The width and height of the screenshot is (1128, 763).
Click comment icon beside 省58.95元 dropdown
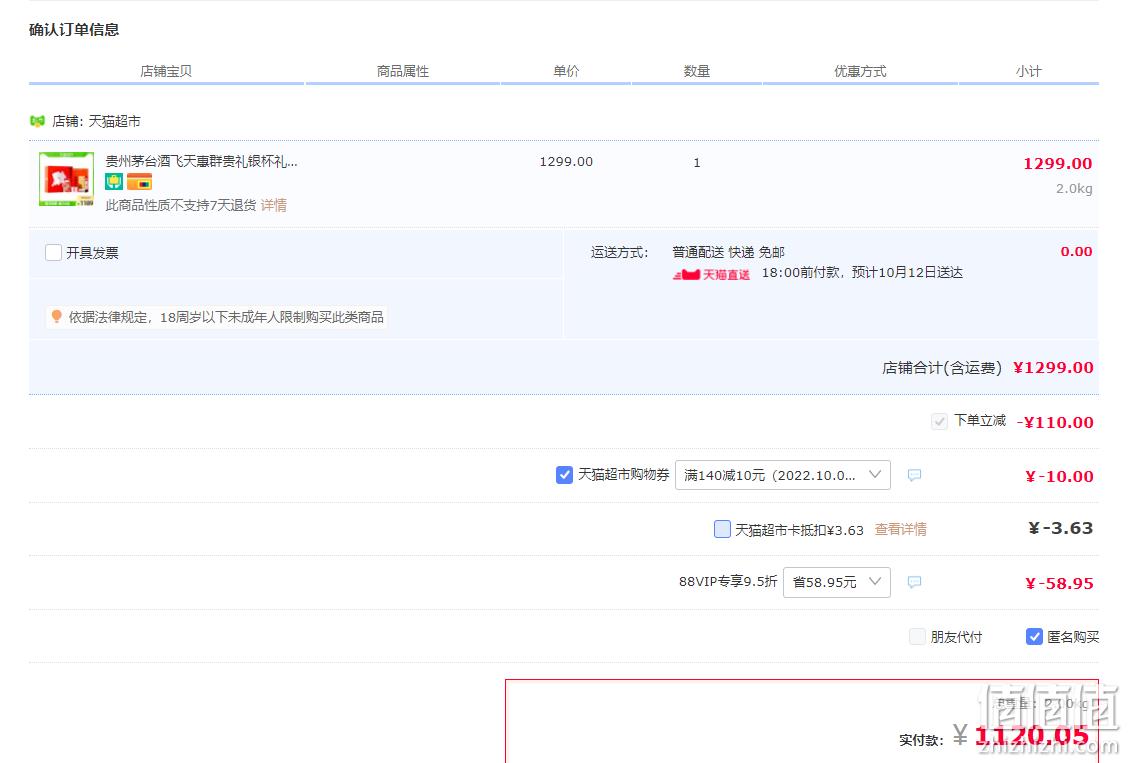914,582
